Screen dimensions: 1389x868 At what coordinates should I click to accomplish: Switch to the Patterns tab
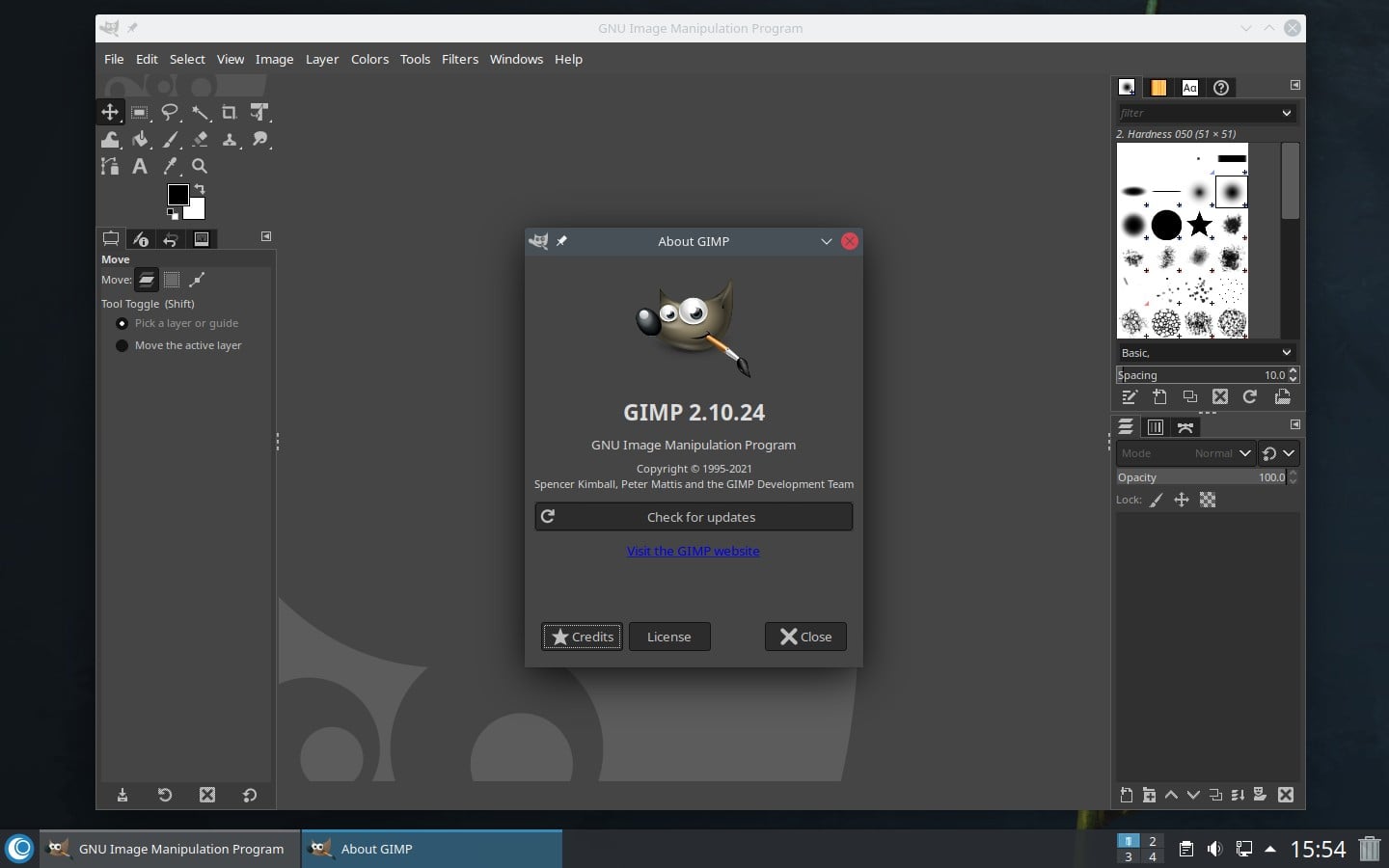[1158, 87]
